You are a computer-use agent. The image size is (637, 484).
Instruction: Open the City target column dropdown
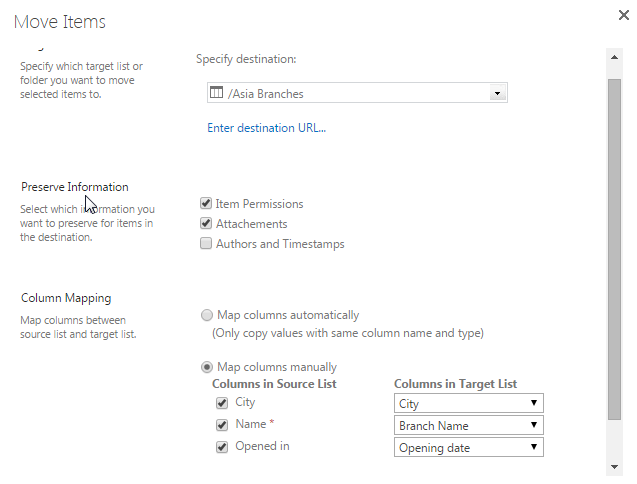pyautogui.click(x=469, y=403)
